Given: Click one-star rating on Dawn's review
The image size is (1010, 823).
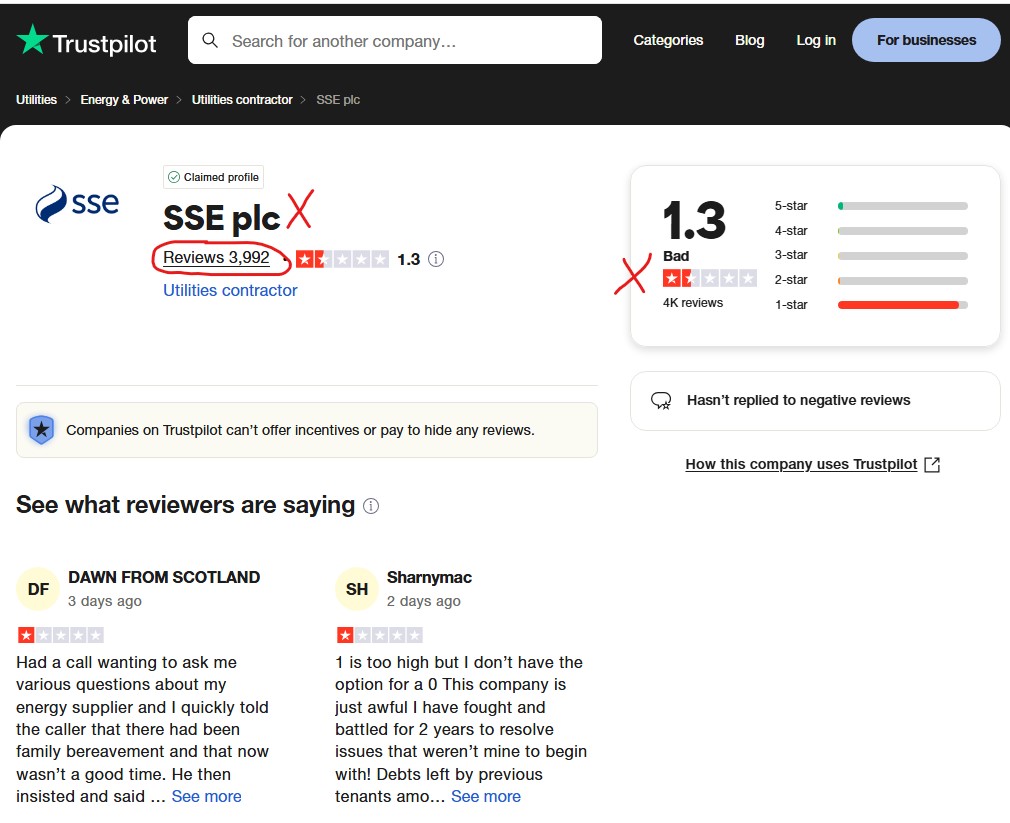Looking at the screenshot, I should (x=61, y=636).
